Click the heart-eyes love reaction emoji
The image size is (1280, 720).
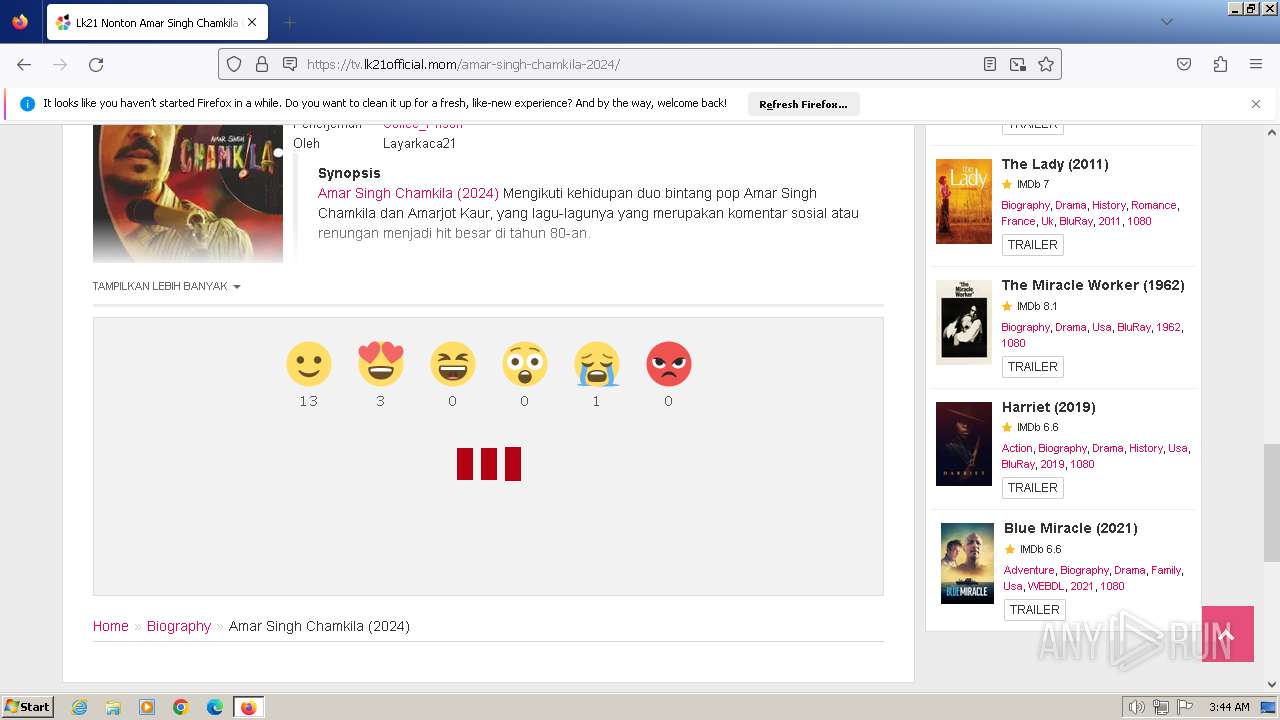pos(380,364)
